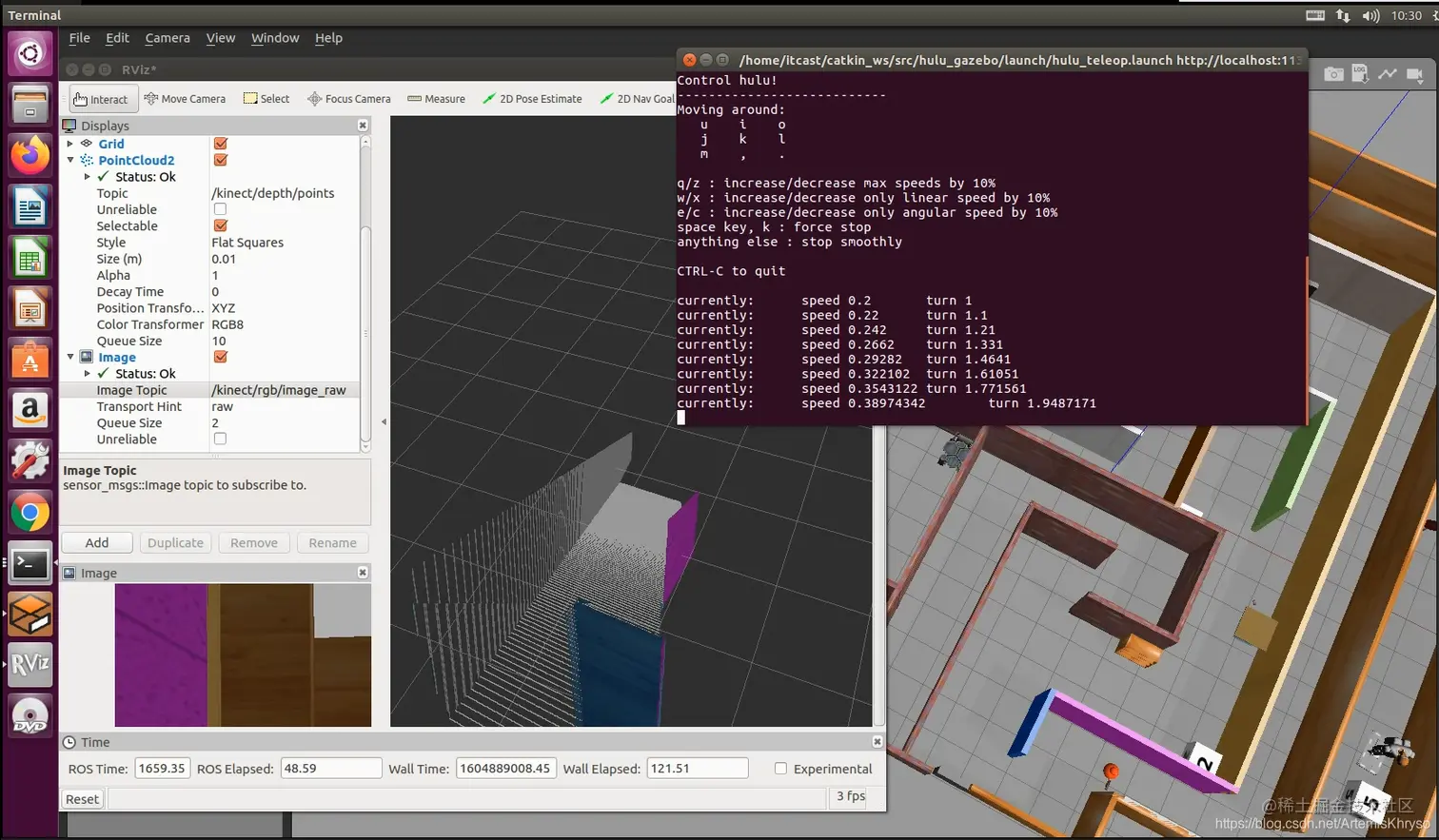Toggle PointCloud2 Unreliable checkbox
Viewport: 1439px width, 840px height.
coord(221,209)
